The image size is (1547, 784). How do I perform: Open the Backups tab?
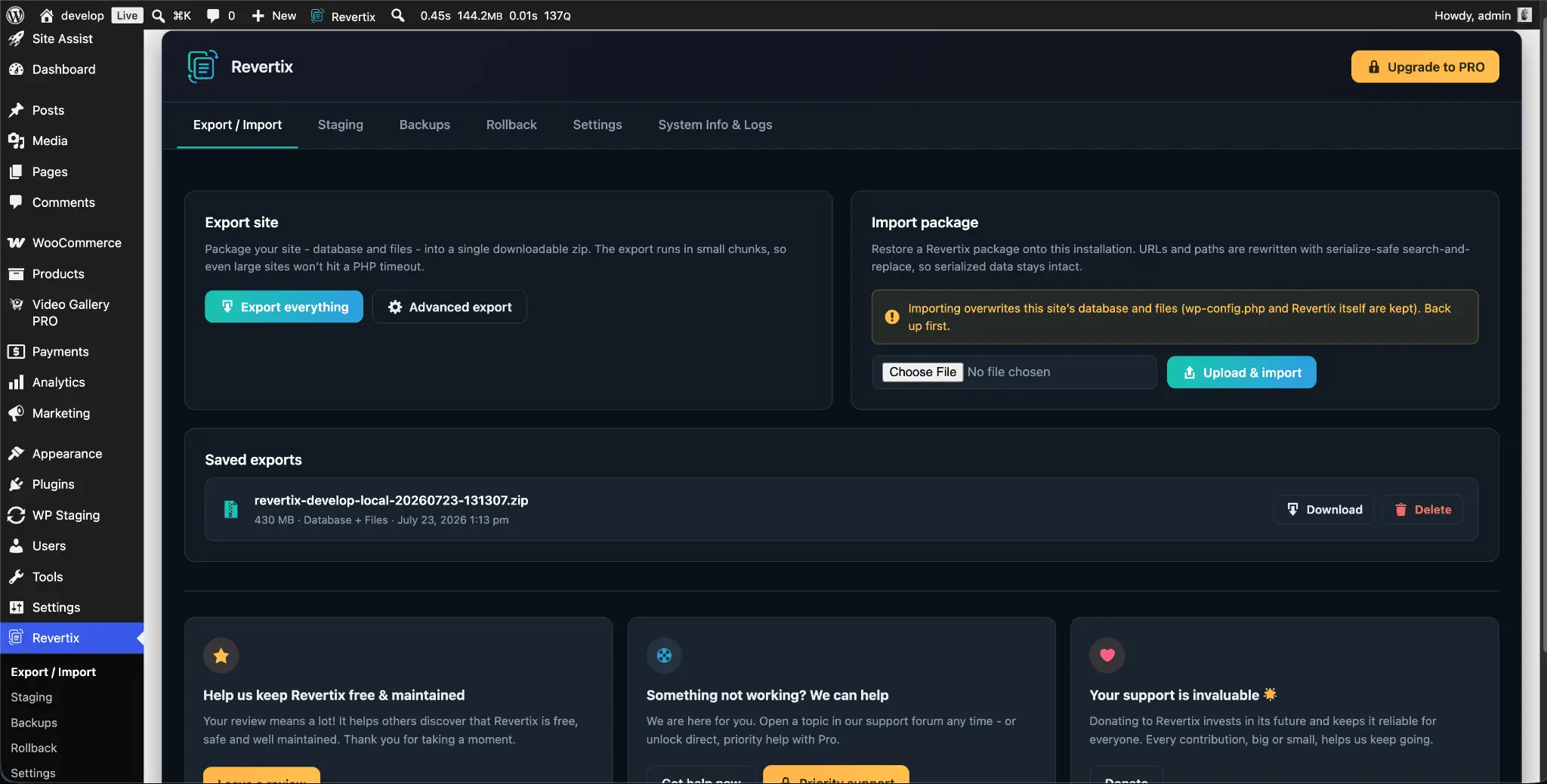(425, 125)
